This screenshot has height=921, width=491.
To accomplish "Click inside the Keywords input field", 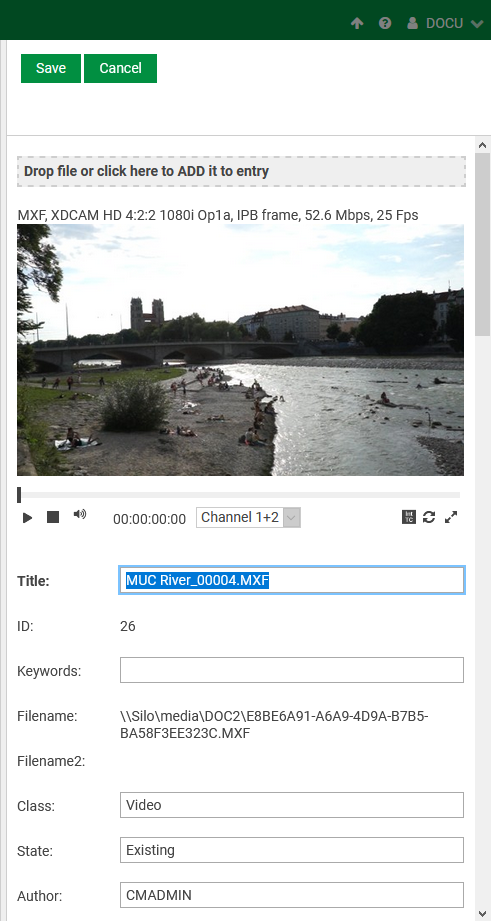I will pyautogui.click(x=292, y=670).
